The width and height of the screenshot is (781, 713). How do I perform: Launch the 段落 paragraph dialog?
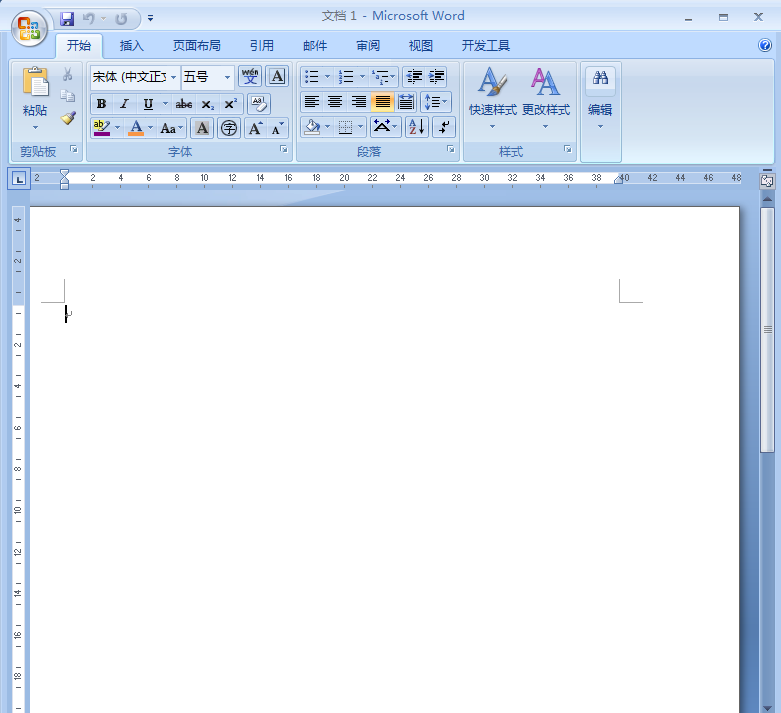(450, 149)
